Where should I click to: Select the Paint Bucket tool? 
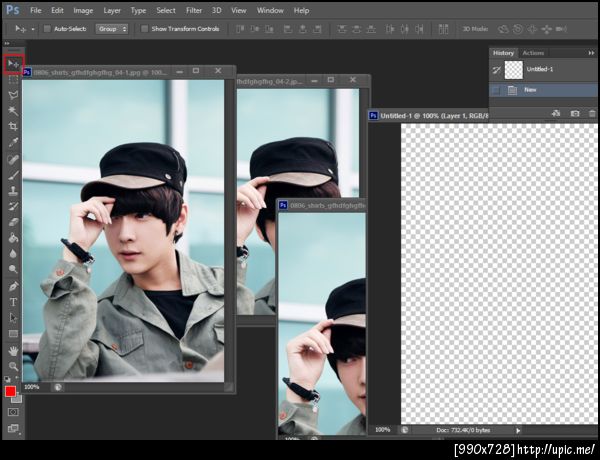pyautogui.click(x=13, y=238)
